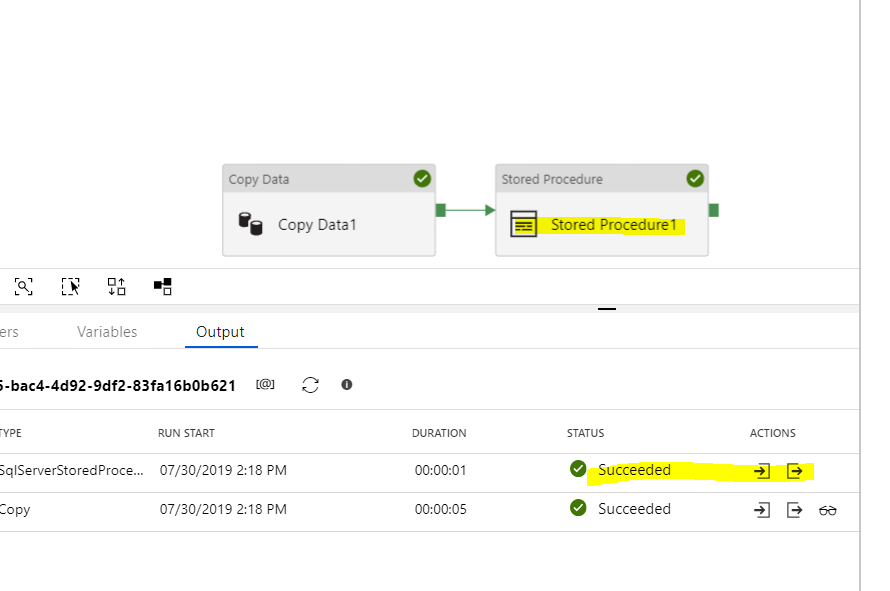Click the reset zoom level blocks icon
The height and width of the screenshot is (591, 890).
[163, 287]
